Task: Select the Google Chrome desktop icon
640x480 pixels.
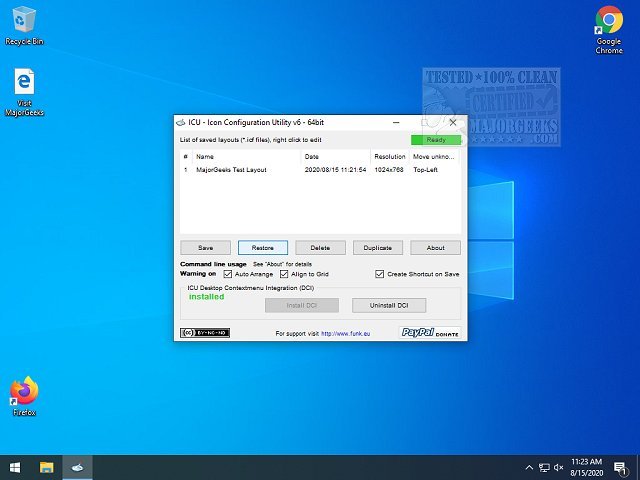Action: click(609, 30)
